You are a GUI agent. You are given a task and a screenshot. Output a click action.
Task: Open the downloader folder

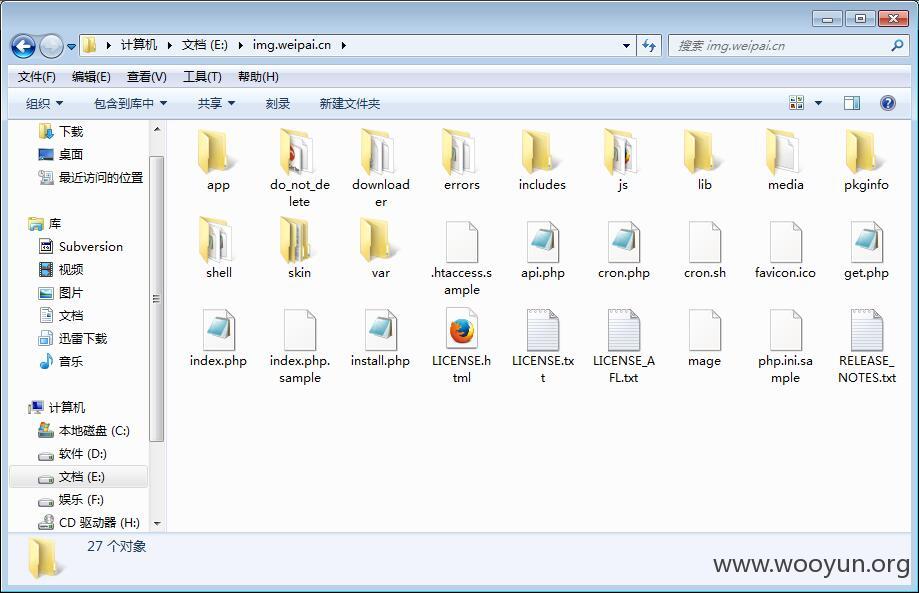380,168
